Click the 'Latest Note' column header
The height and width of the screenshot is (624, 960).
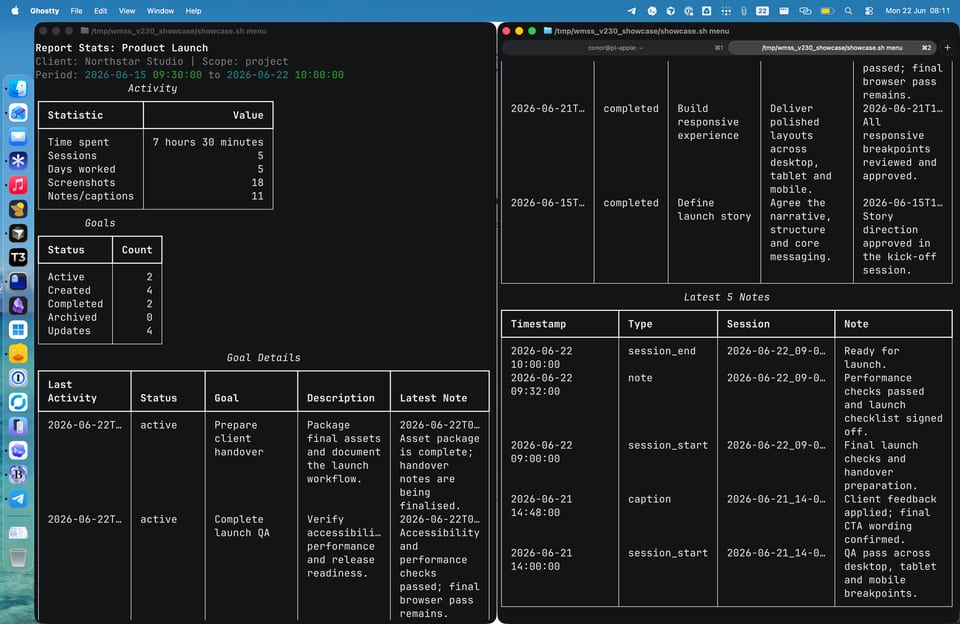433,398
